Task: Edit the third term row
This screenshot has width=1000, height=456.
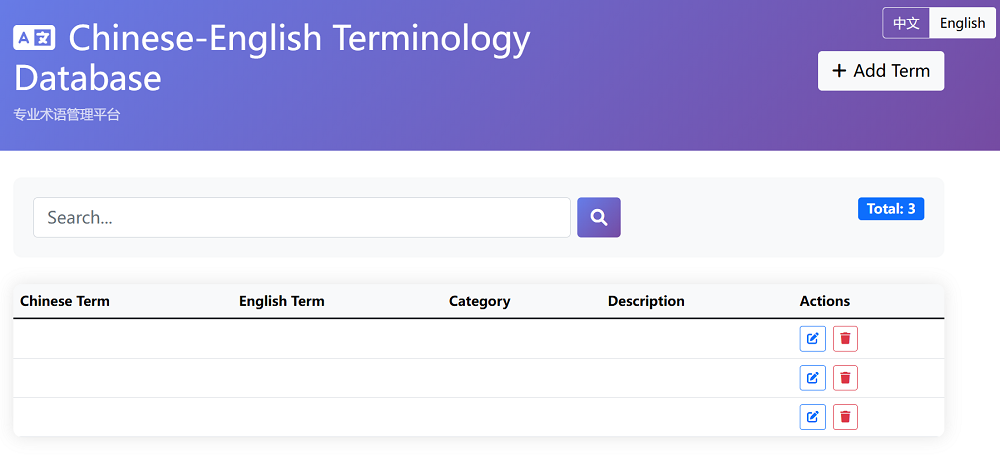Action: (812, 417)
